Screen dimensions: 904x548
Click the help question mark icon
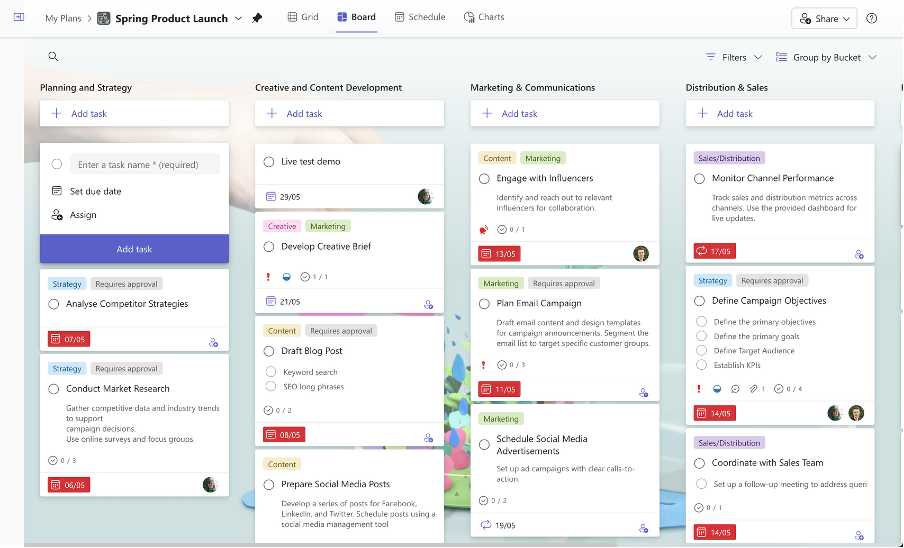(x=871, y=18)
